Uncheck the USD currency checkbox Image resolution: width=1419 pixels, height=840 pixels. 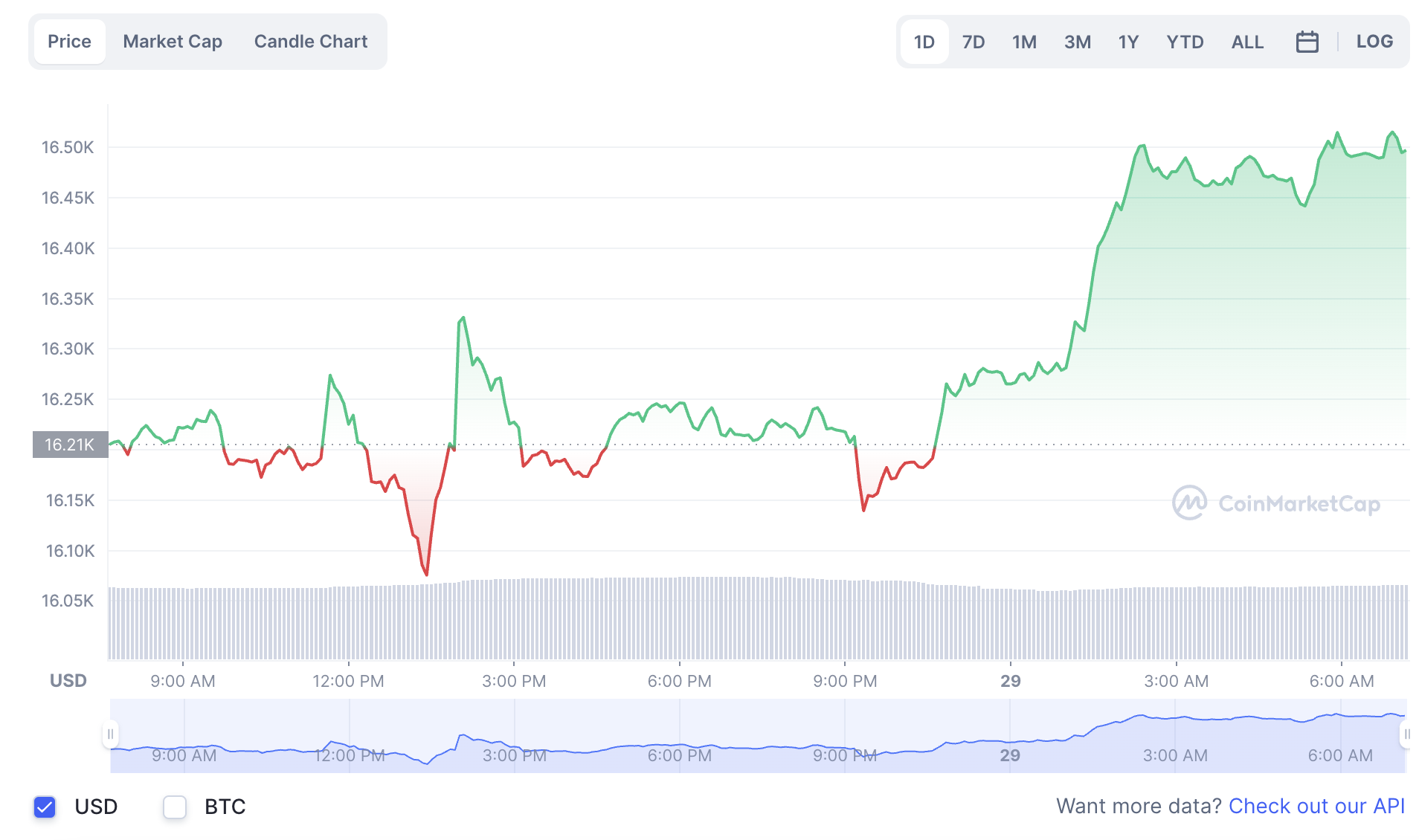[x=45, y=807]
